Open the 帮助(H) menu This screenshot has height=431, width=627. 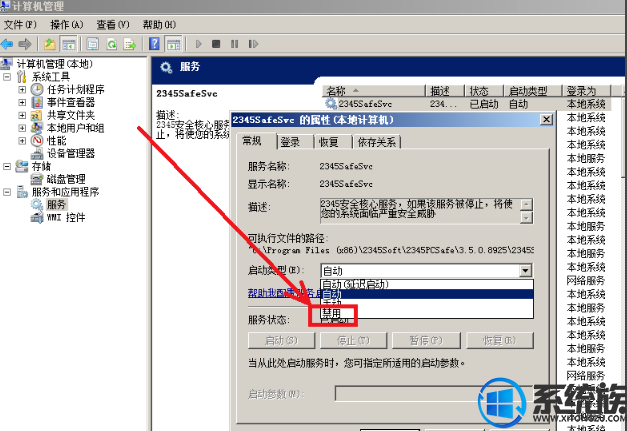pos(159,25)
